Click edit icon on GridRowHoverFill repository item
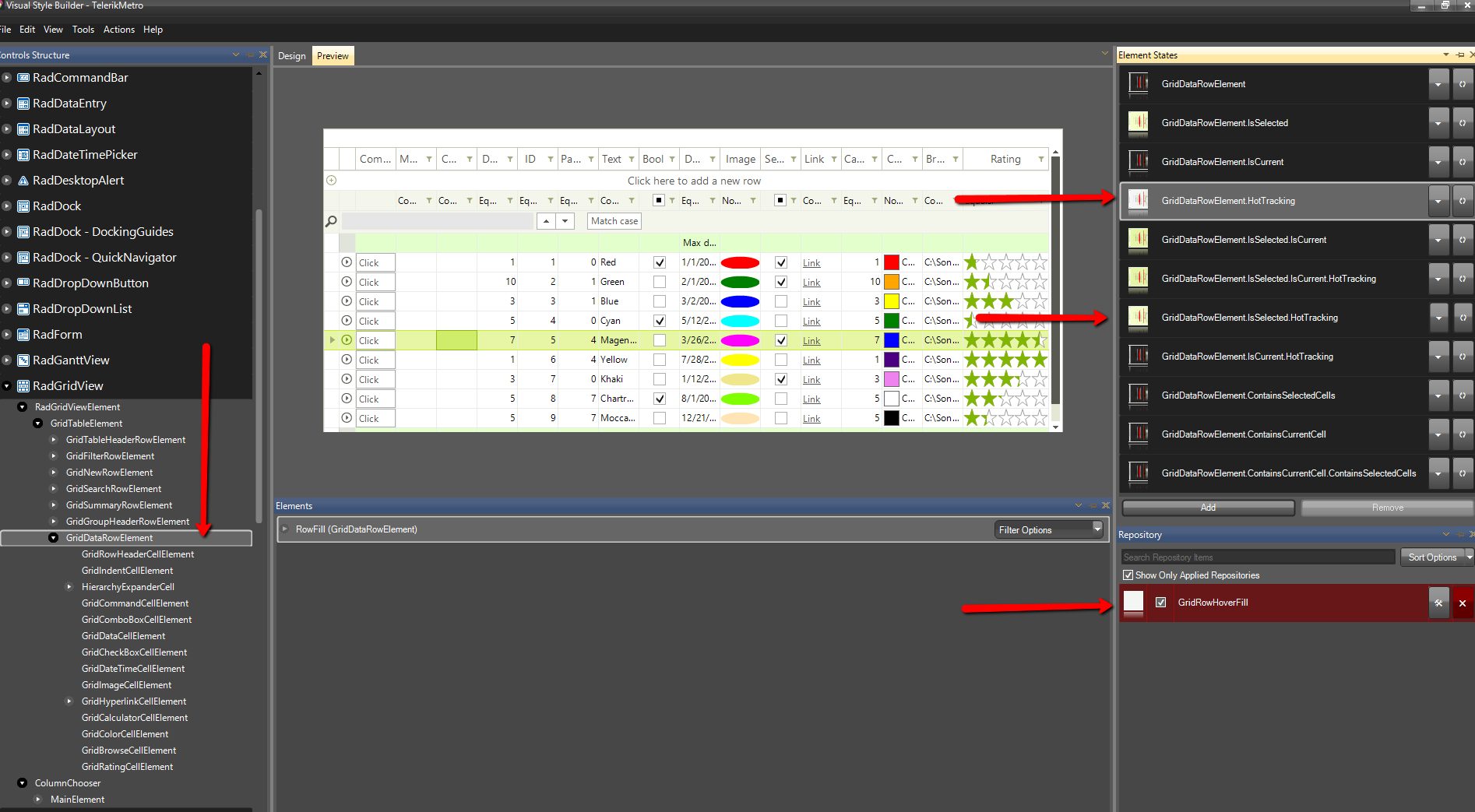This screenshot has height=812, width=1475. (x=1438, y=603)
